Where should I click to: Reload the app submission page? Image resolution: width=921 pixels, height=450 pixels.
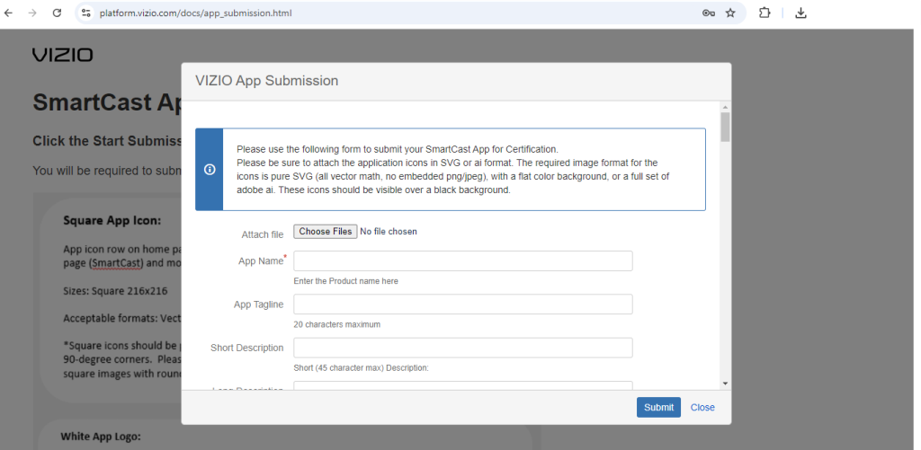coord(57,13)
